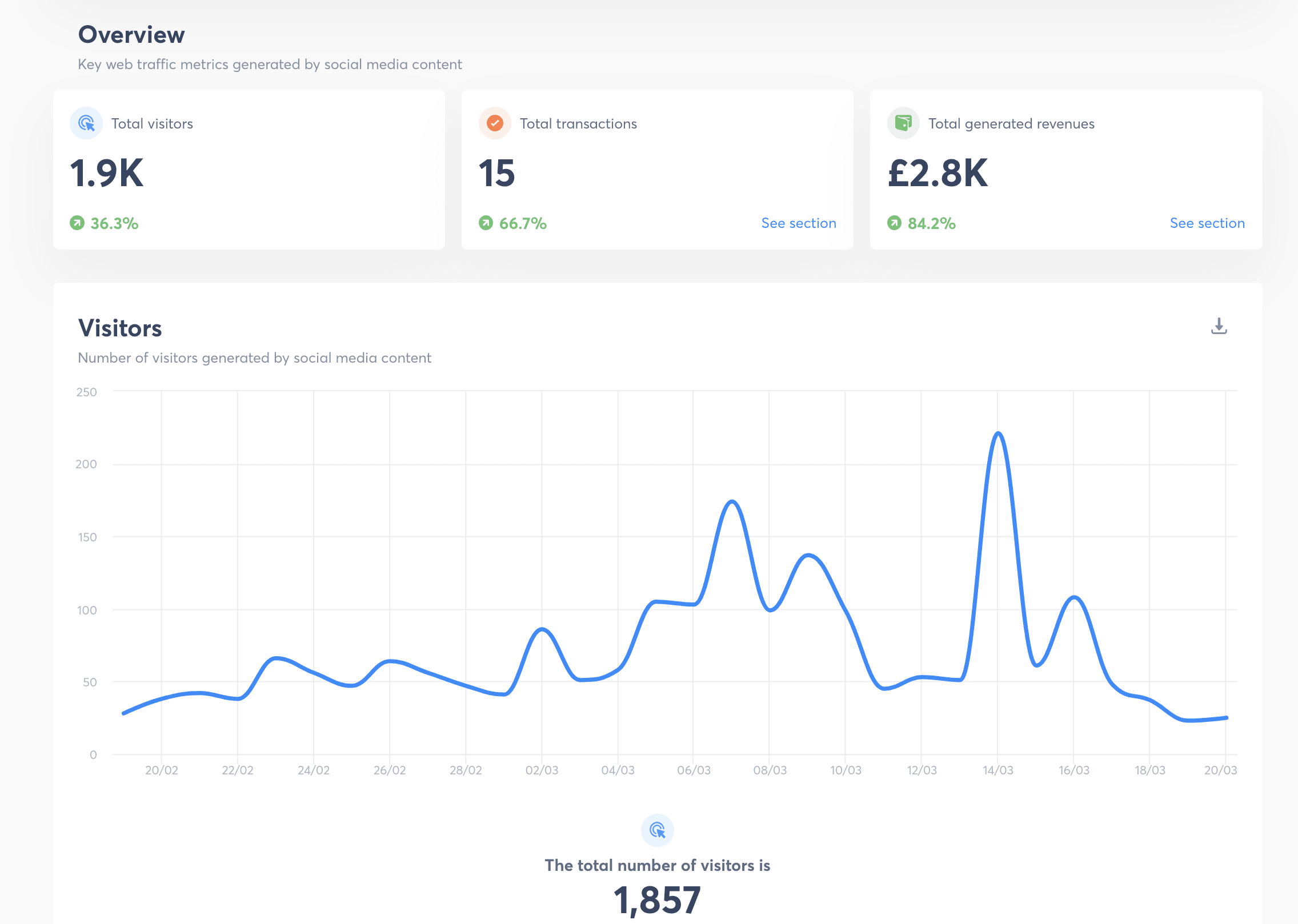Click the Overview heading
Viewport: 1298px width, 924px height.
[x=131, y=35]
